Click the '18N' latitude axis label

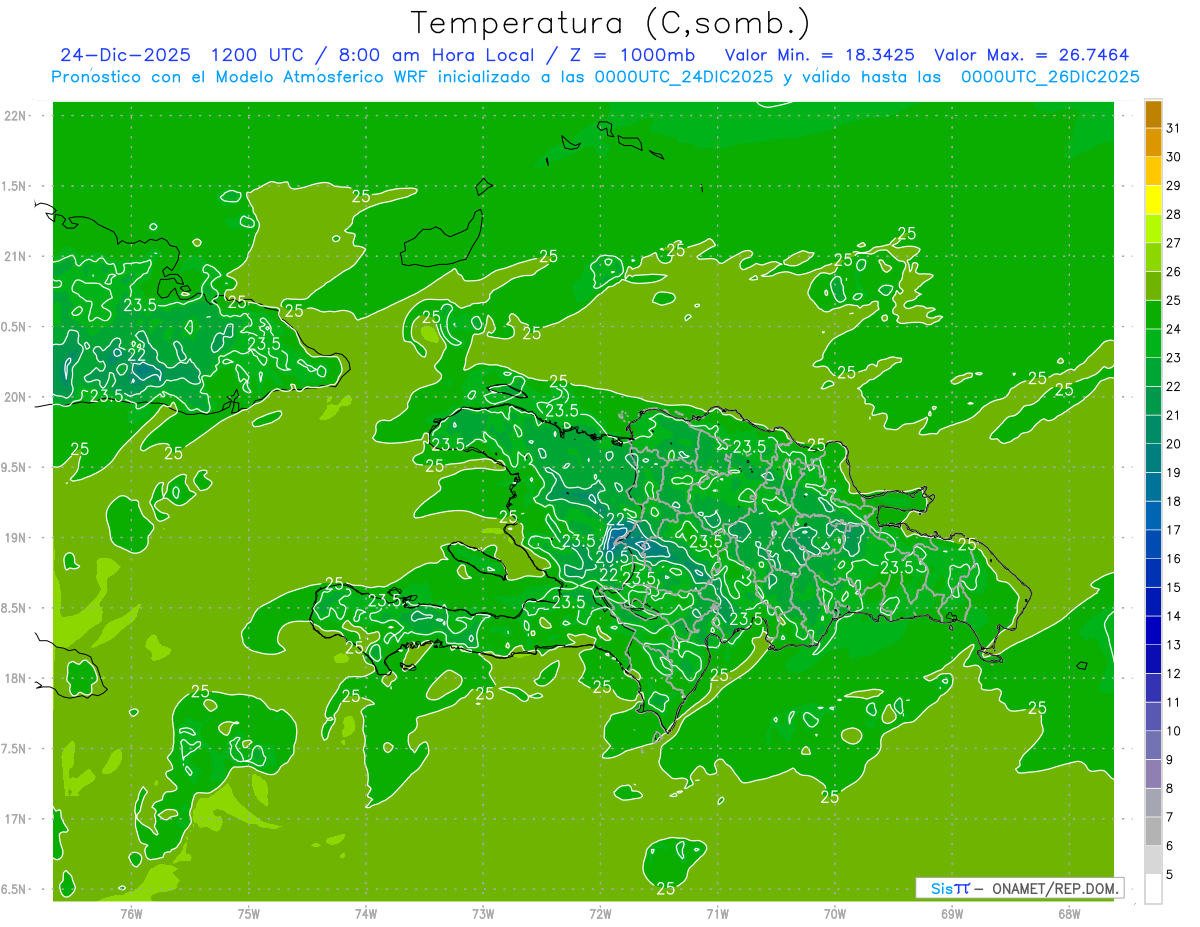(x=17, y=679)
